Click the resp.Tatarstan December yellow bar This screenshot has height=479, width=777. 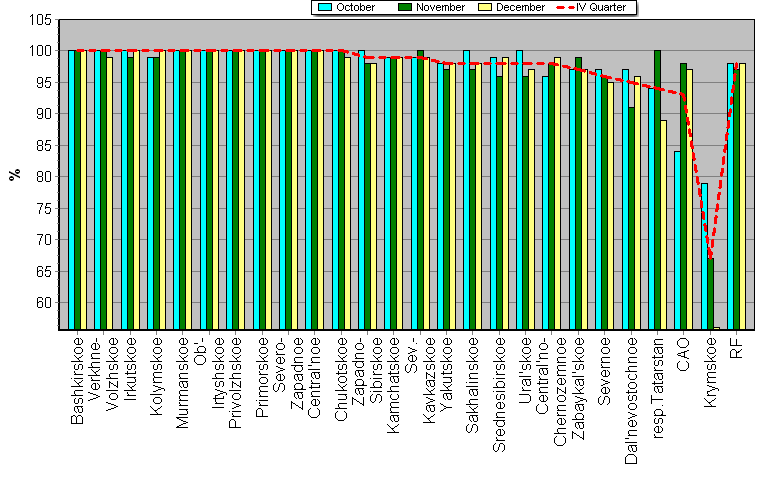pos(664,225)
